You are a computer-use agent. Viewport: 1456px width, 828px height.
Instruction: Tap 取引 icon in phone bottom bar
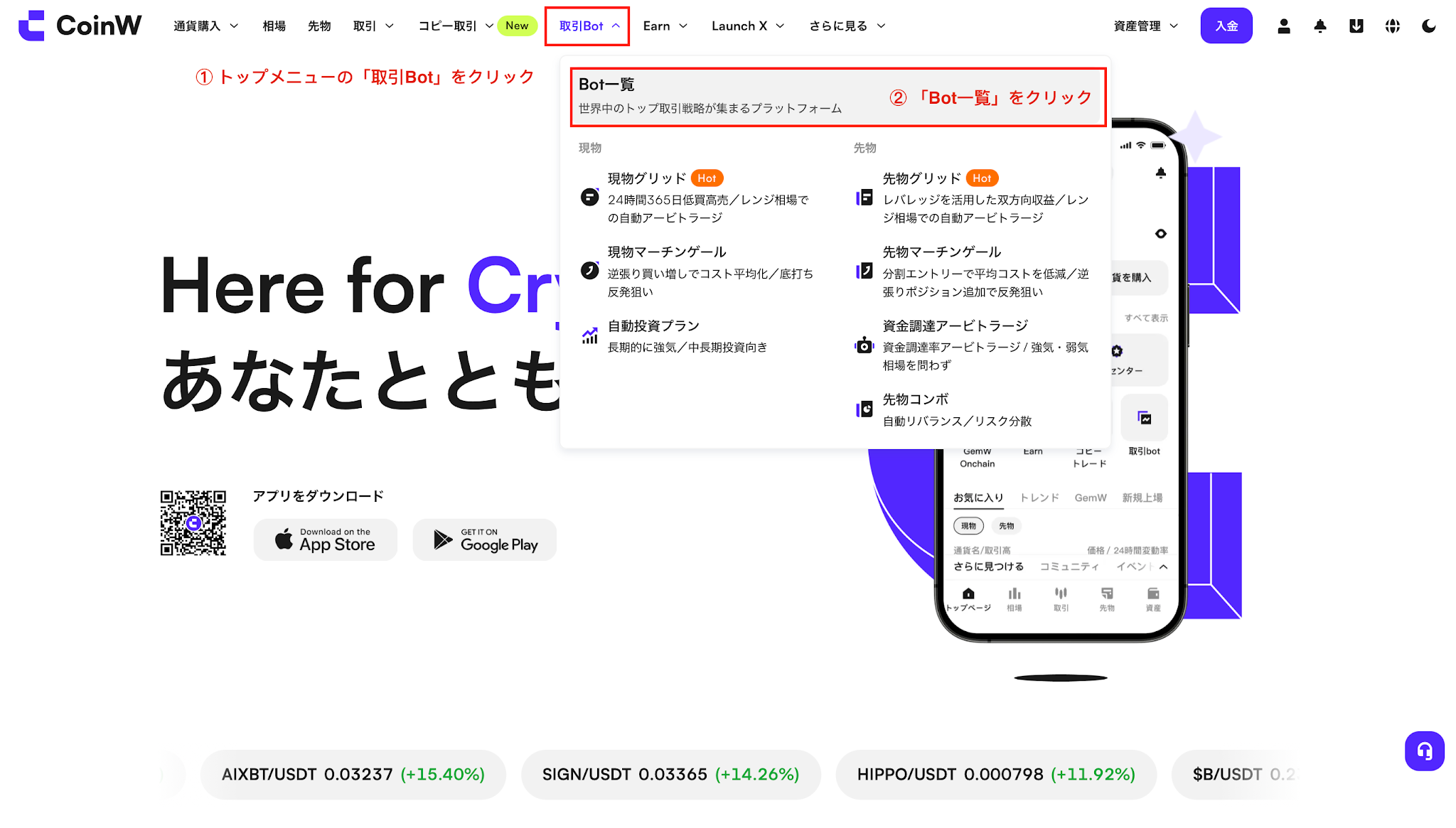point(1061,593)
